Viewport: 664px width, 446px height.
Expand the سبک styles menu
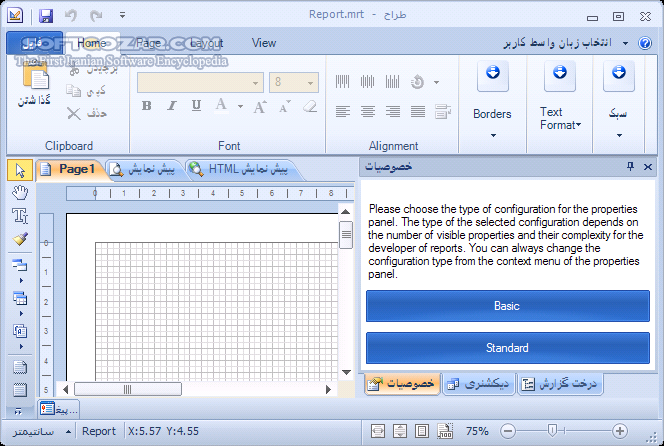619,100
